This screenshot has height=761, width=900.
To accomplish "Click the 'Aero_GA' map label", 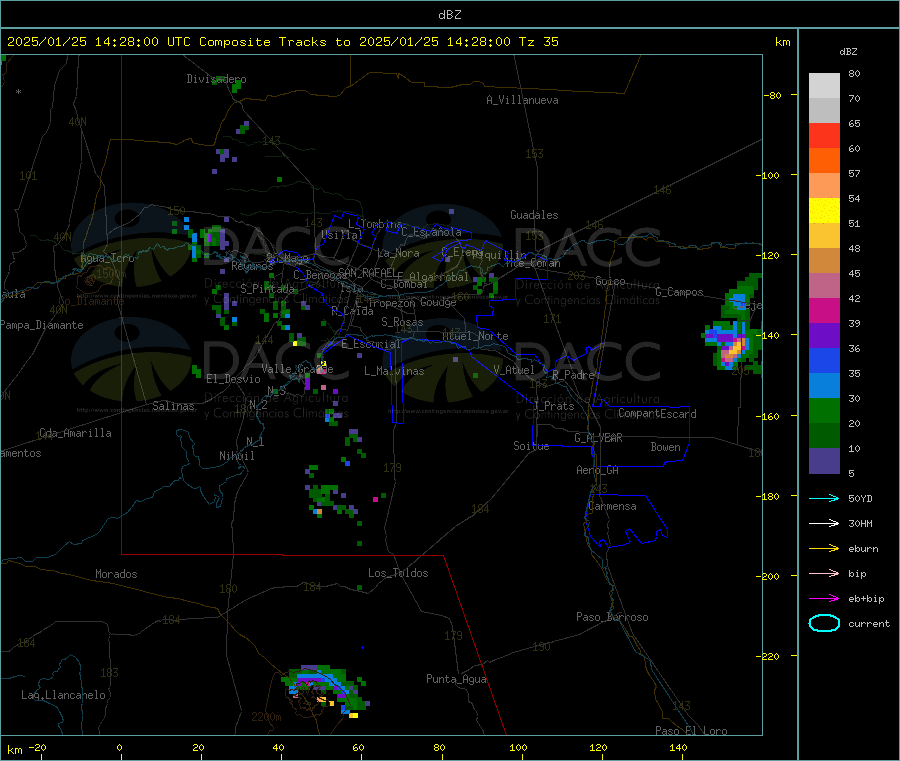I will click(598, 470).
